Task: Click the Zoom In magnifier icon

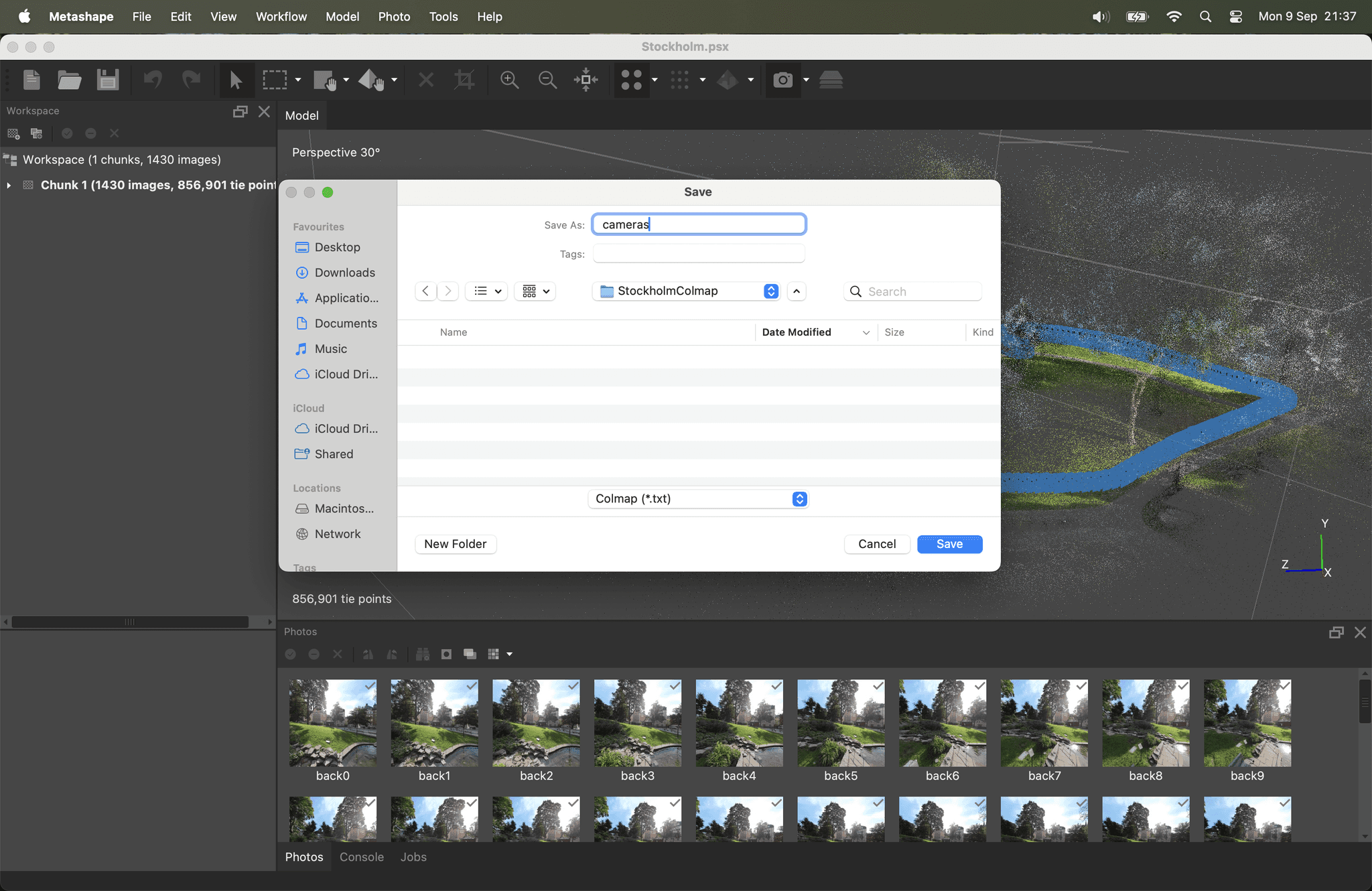Action: (x=509, y=80)
